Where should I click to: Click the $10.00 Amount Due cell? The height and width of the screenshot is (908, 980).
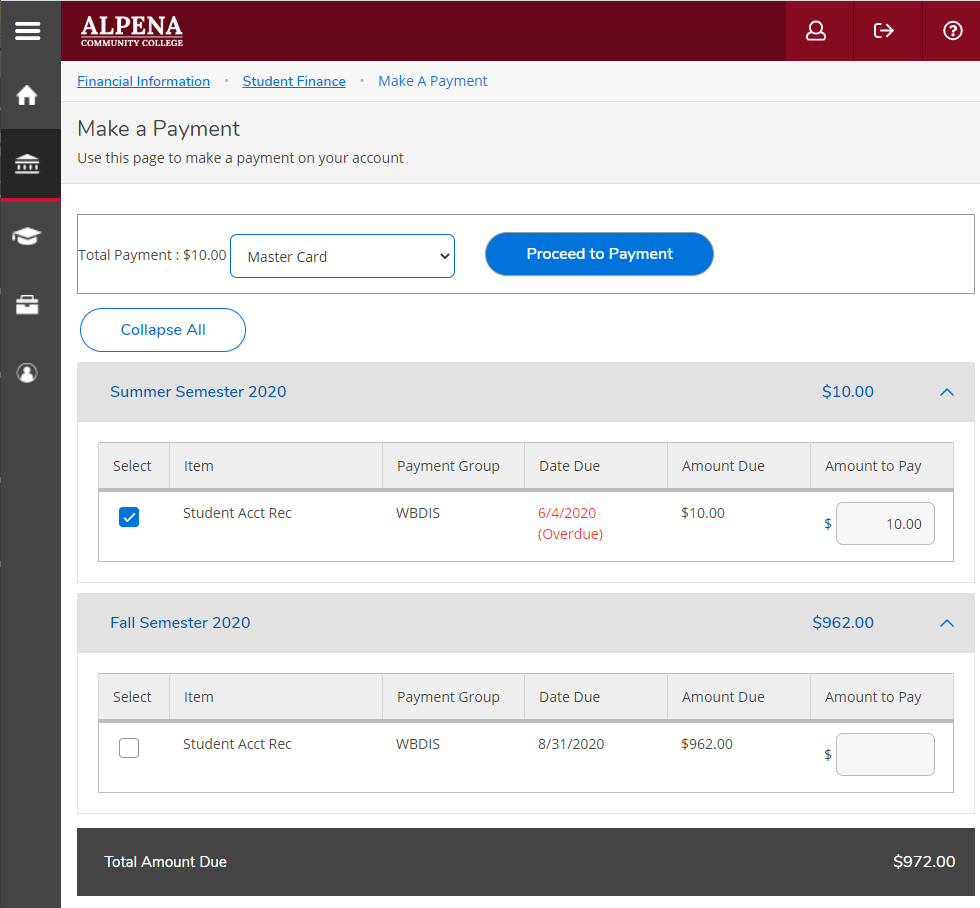pyautogui.click(x=702, y=513)
